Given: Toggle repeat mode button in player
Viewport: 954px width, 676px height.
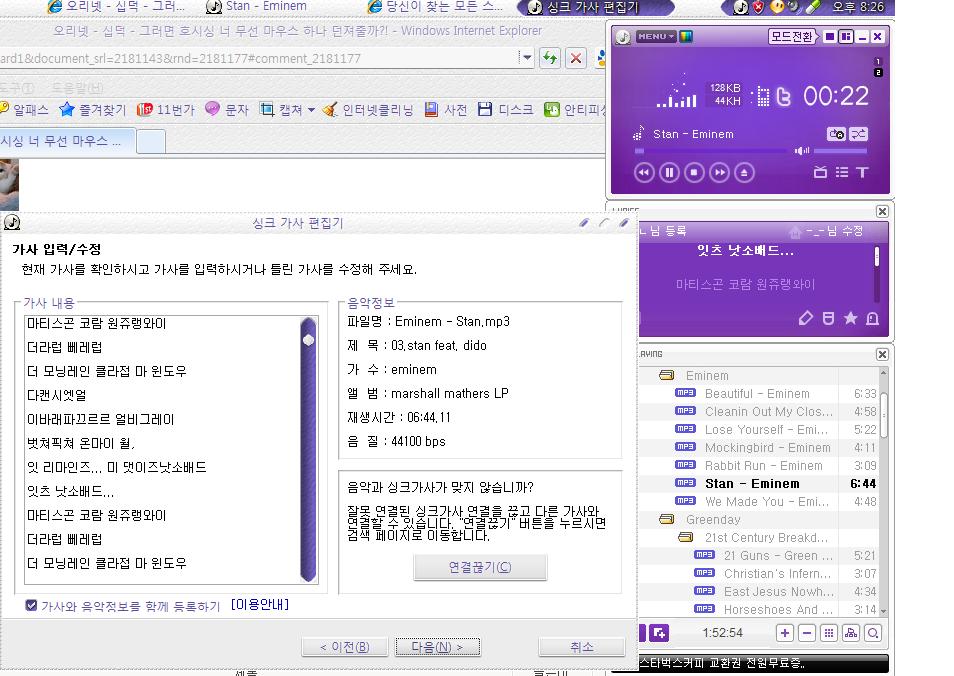Looking at the screenshot, I should [836, 134].
